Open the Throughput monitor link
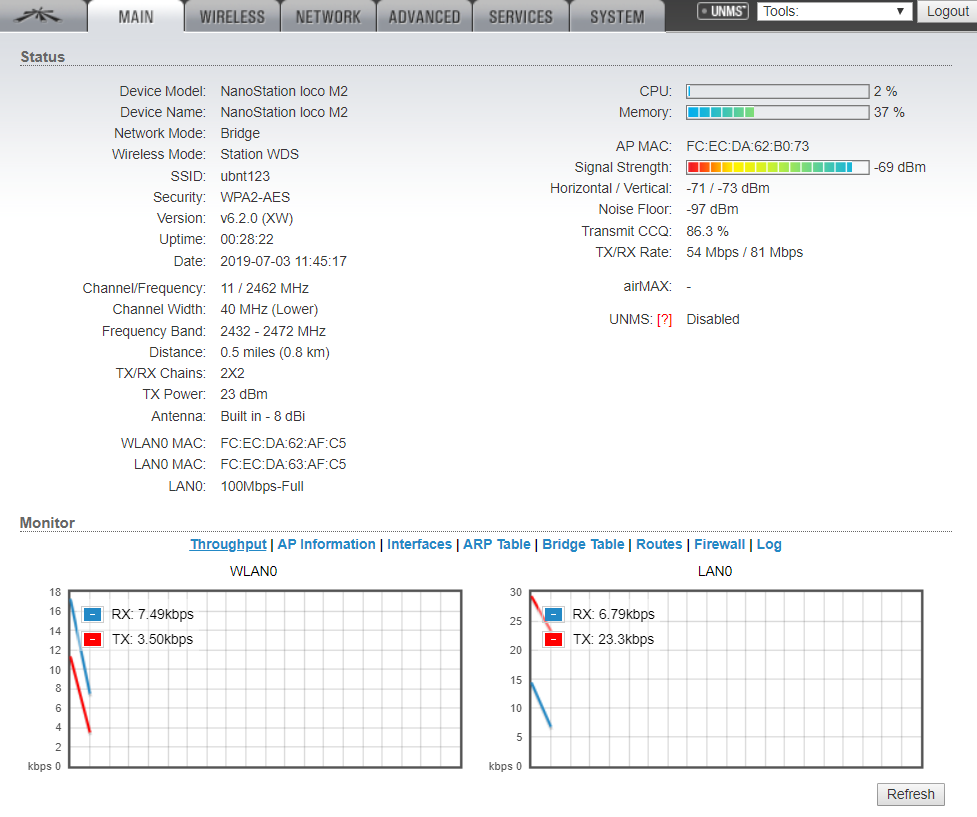The width and height of the screenshot is (977, 817). (228, 544)
